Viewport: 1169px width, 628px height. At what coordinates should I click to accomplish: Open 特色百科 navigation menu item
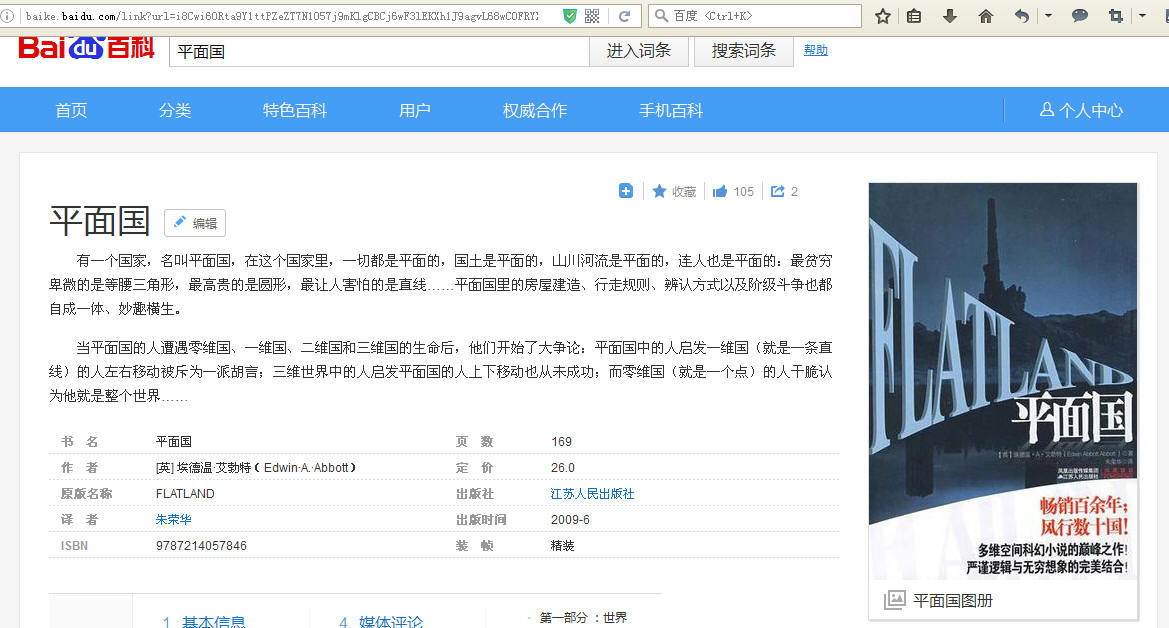point(294,110)
